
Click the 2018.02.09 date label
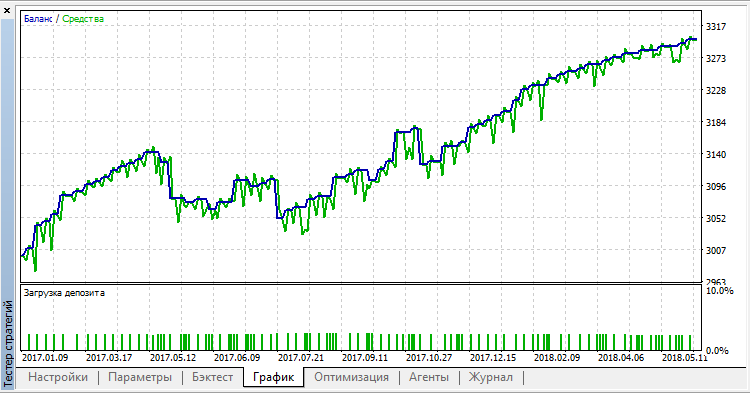pos(557,358)
